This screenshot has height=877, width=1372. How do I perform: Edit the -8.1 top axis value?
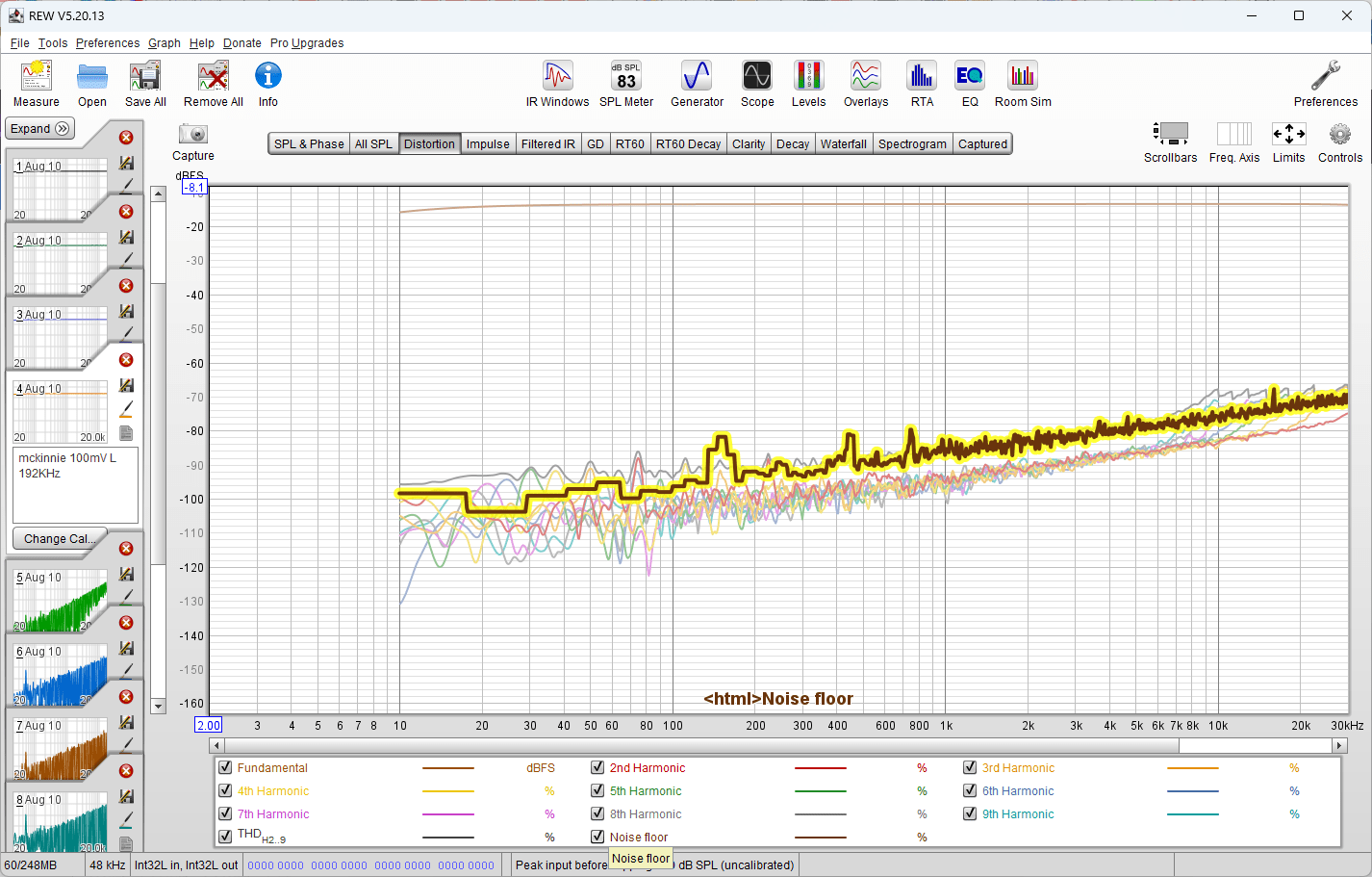pyautogui.click(x=195, y=188)
